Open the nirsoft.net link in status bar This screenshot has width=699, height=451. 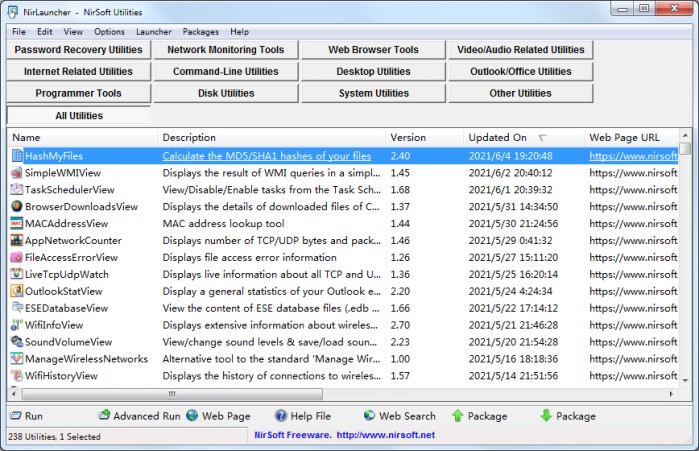point(386,435)
